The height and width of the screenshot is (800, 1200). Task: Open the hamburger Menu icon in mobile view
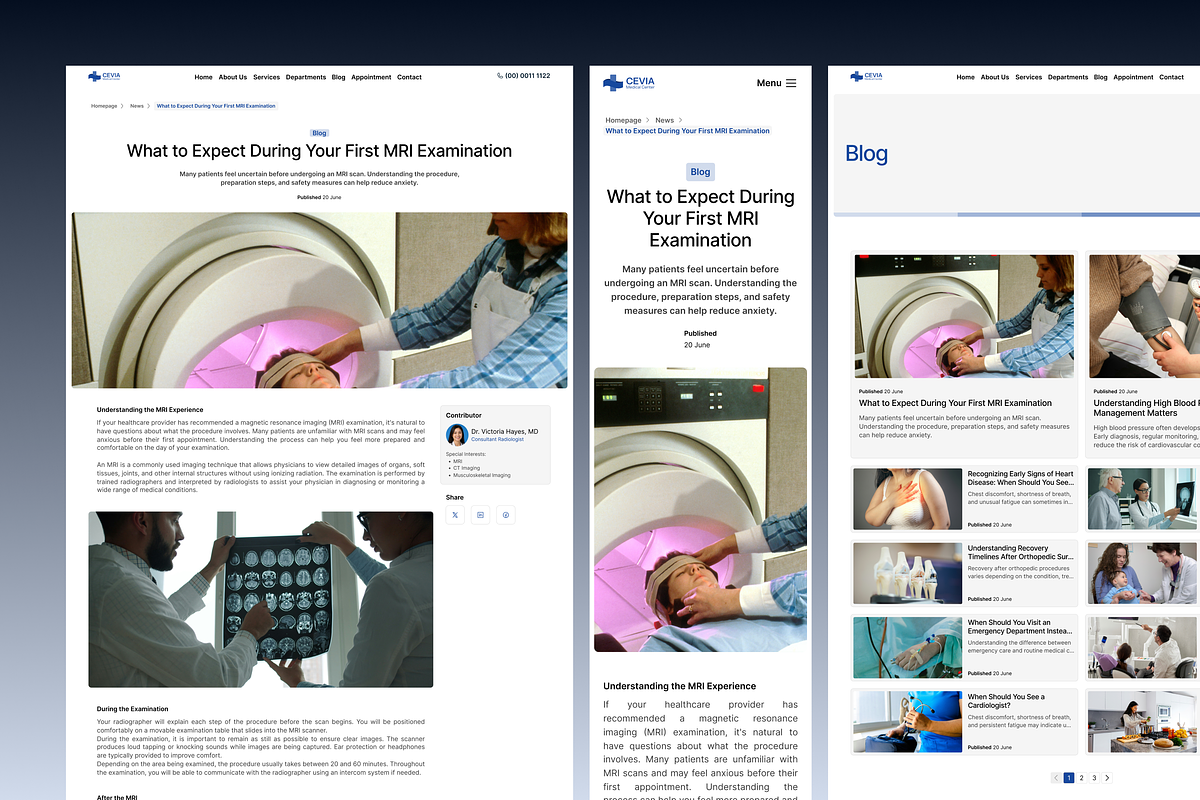pyautogui.click(x=791, y=83)
